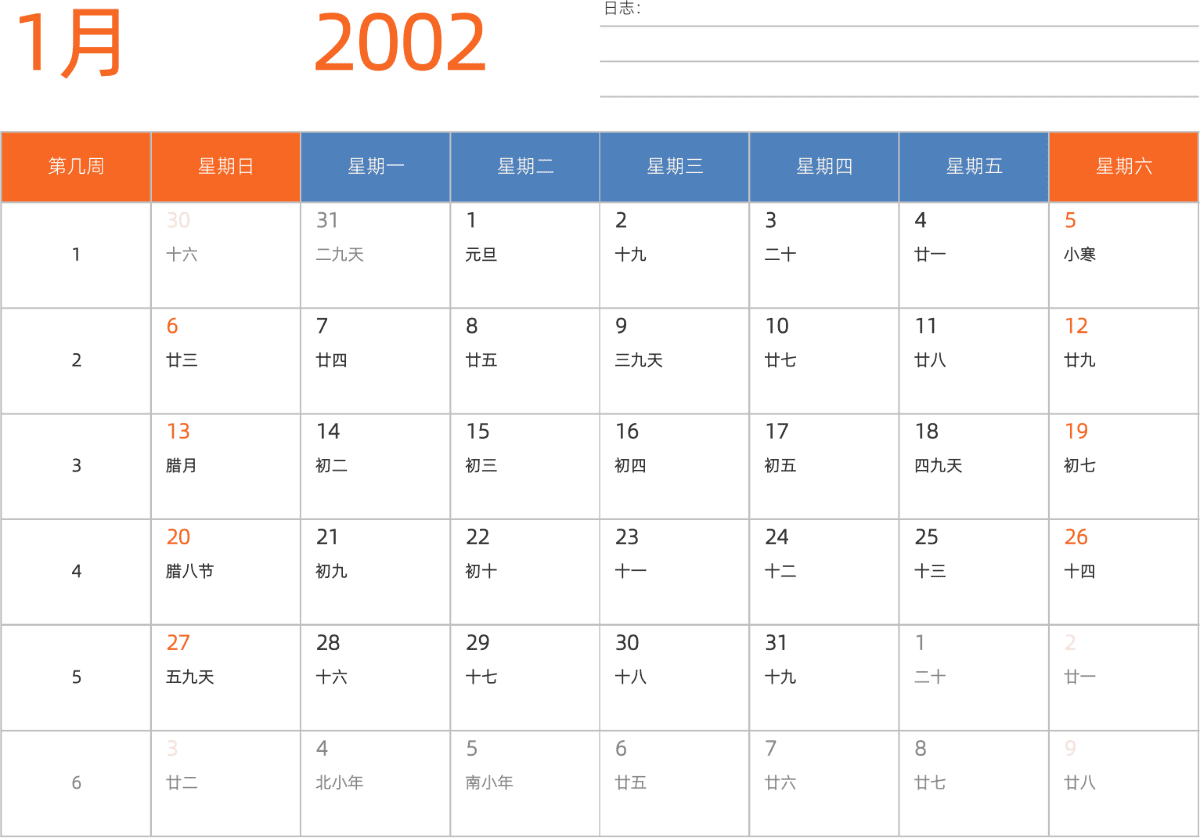The image size is (1200, 838).
Task: Choose greyed day 1 marked 二十
Action: click(x=974, y=678)
